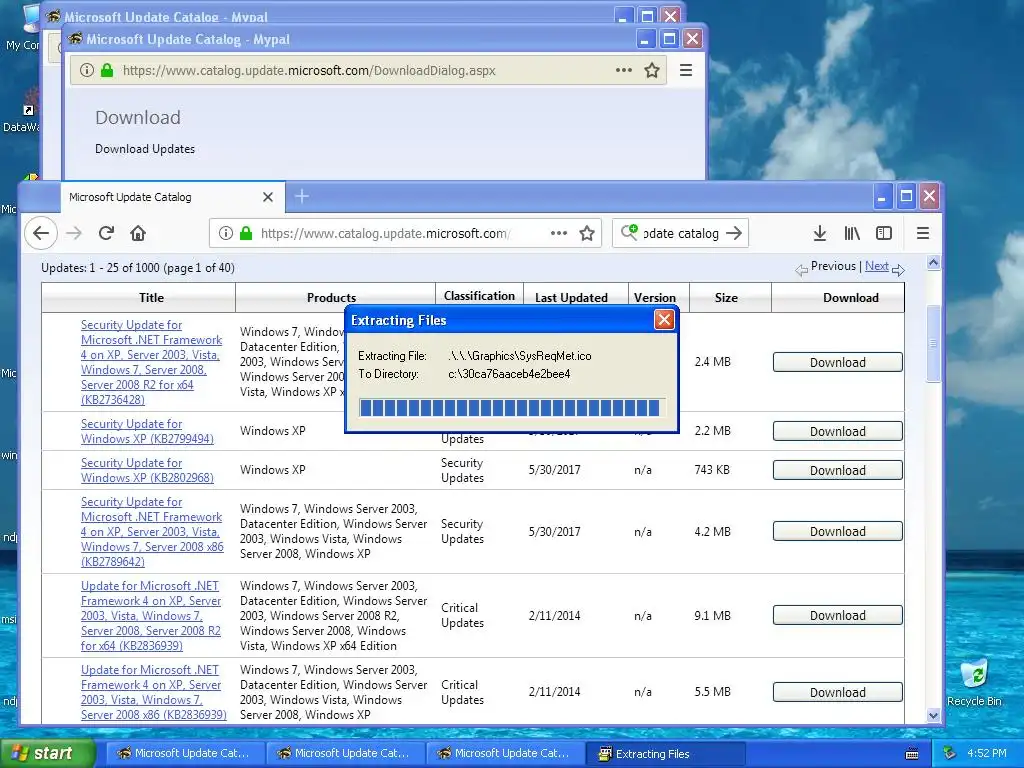
Task: Click padlock icon in DownloadDialog address bar
Action: click(107, 70)
